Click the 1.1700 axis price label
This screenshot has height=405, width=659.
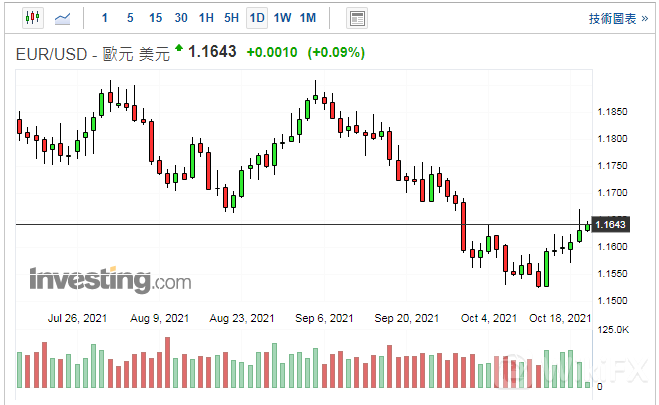(612, 193)
